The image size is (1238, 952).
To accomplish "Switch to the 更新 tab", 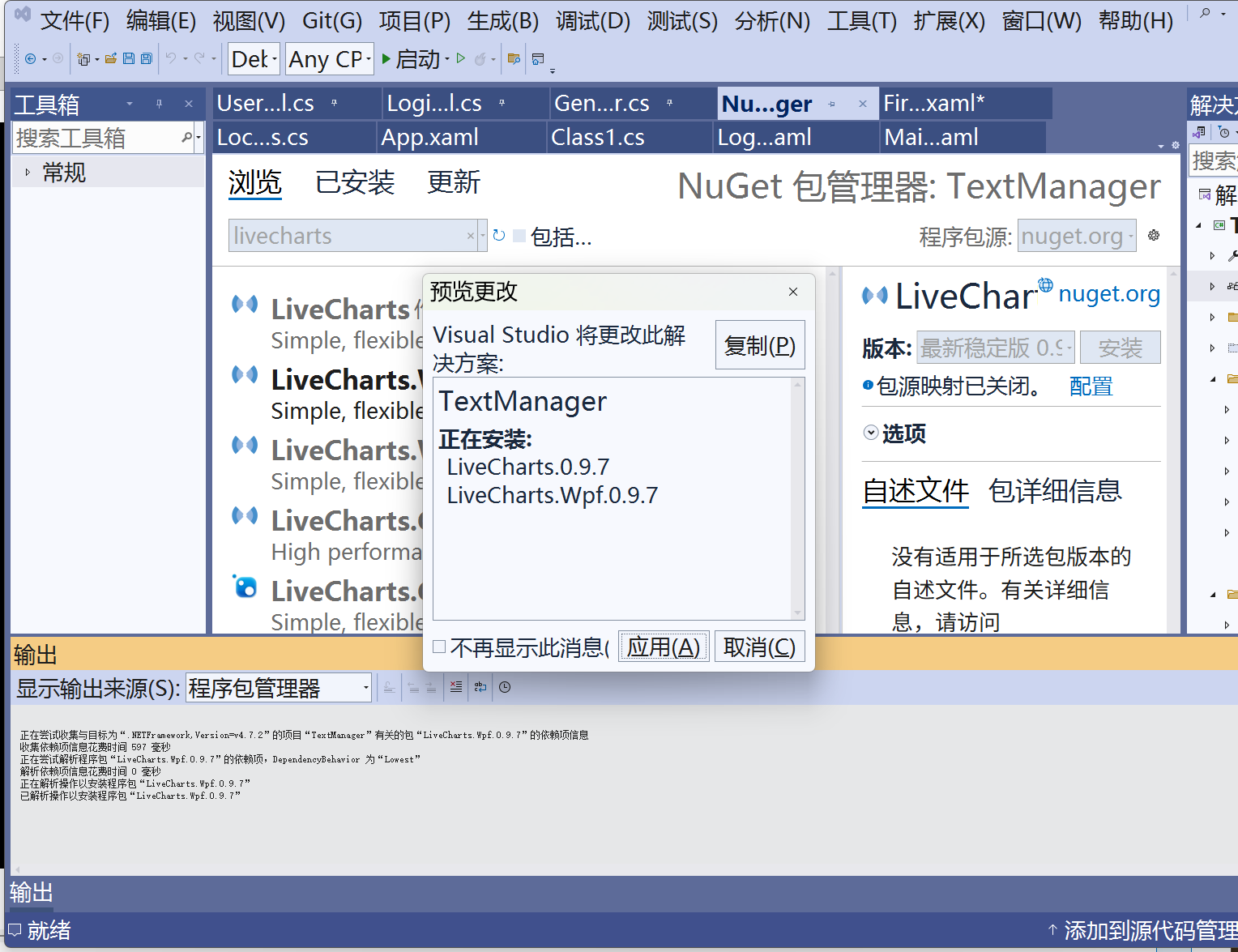I will click(x=454, y=182).
